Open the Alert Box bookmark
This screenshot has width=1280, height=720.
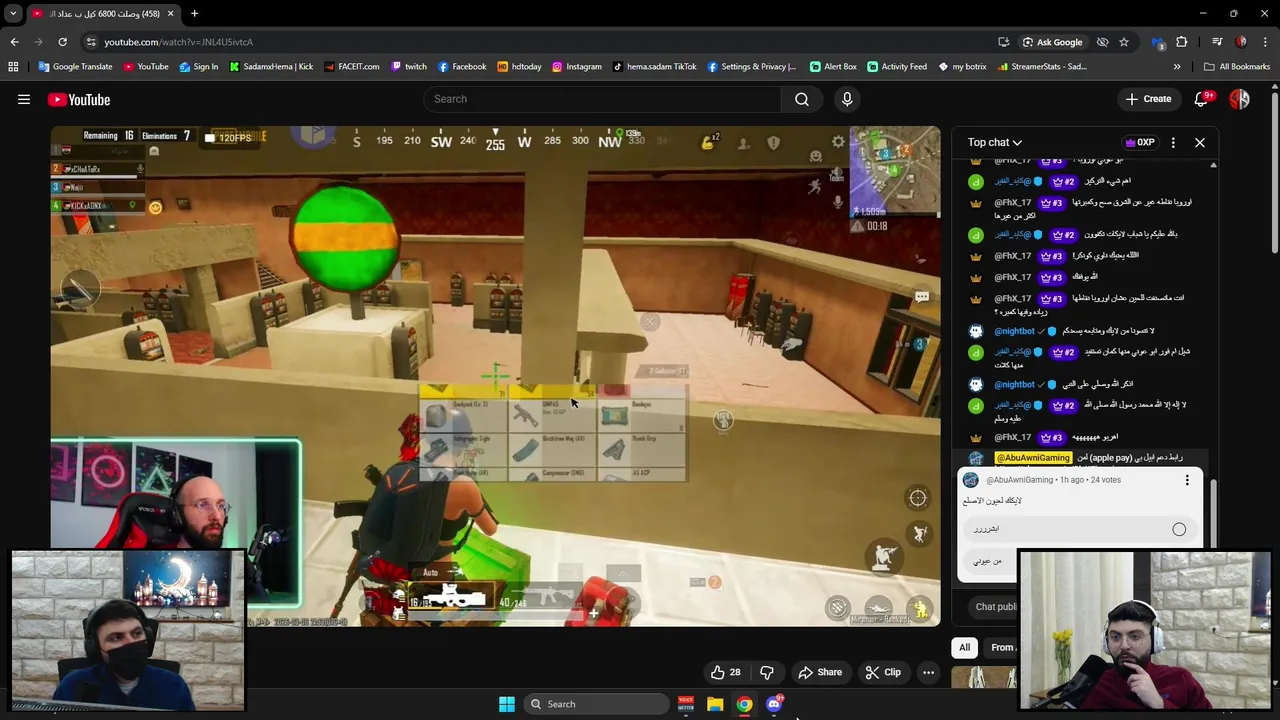833,67
